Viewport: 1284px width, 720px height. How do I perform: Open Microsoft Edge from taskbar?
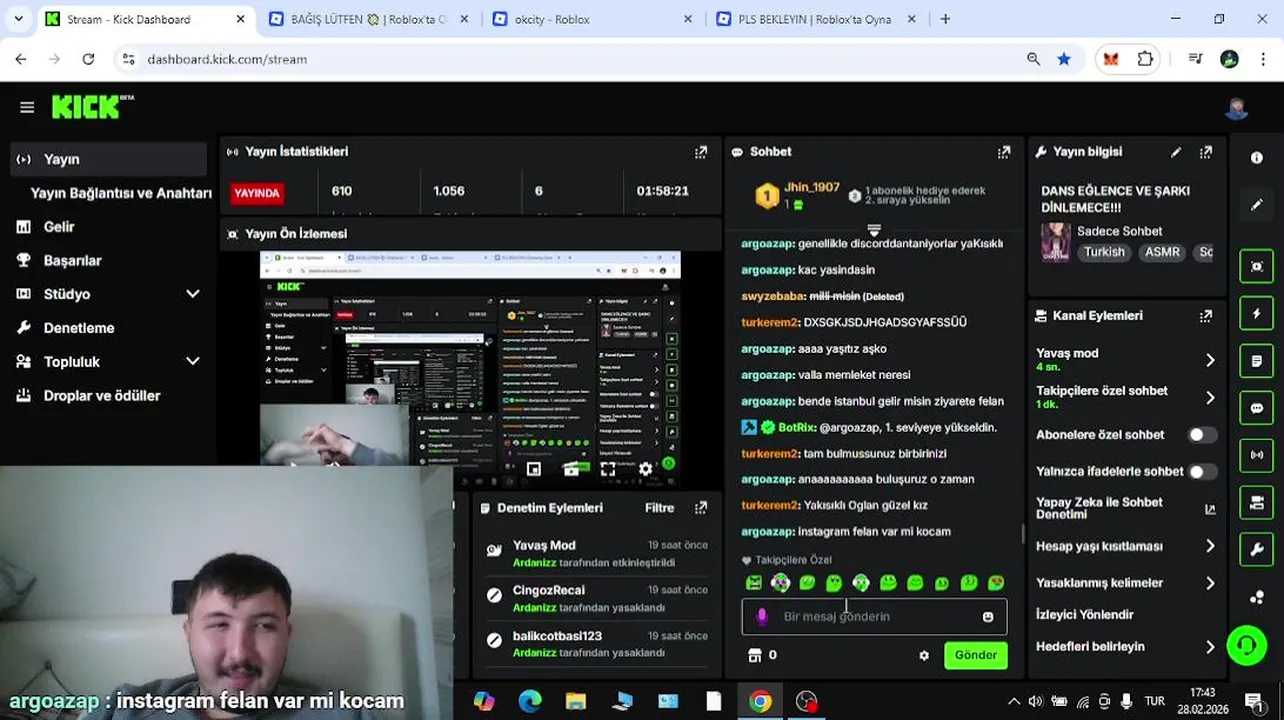(x=530, y=701)
